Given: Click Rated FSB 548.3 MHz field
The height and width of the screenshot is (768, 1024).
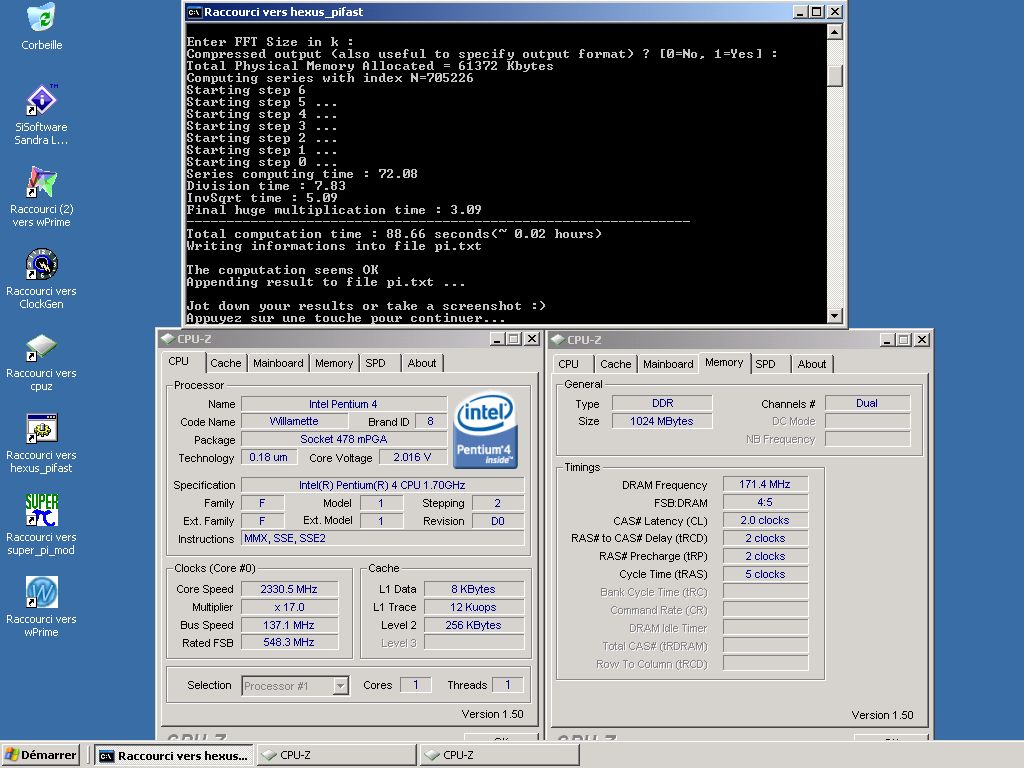Looking at the screenshot, I should tap(289, 643).
